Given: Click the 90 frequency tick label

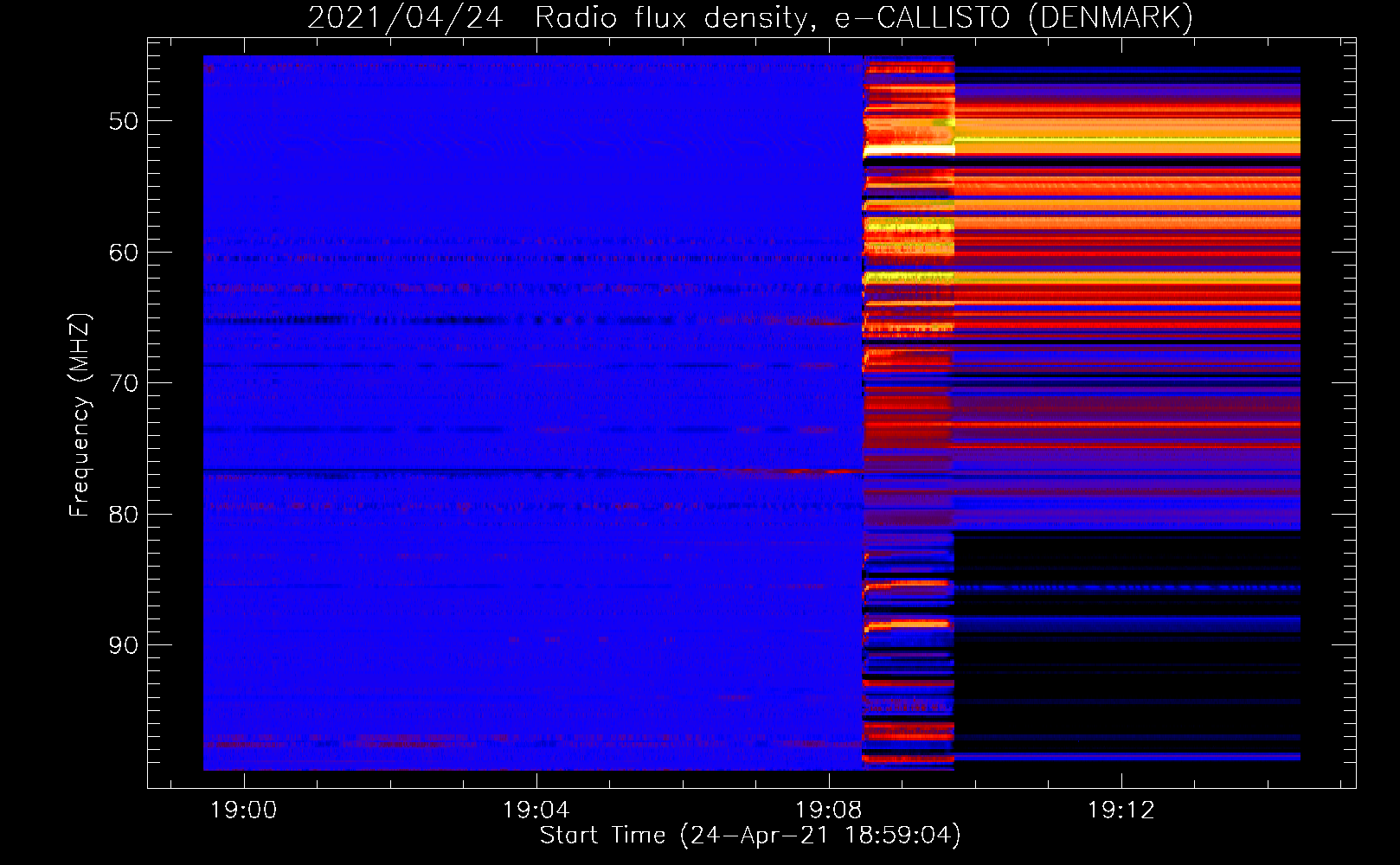Looking at the screenshot, I should click(124, 645).
